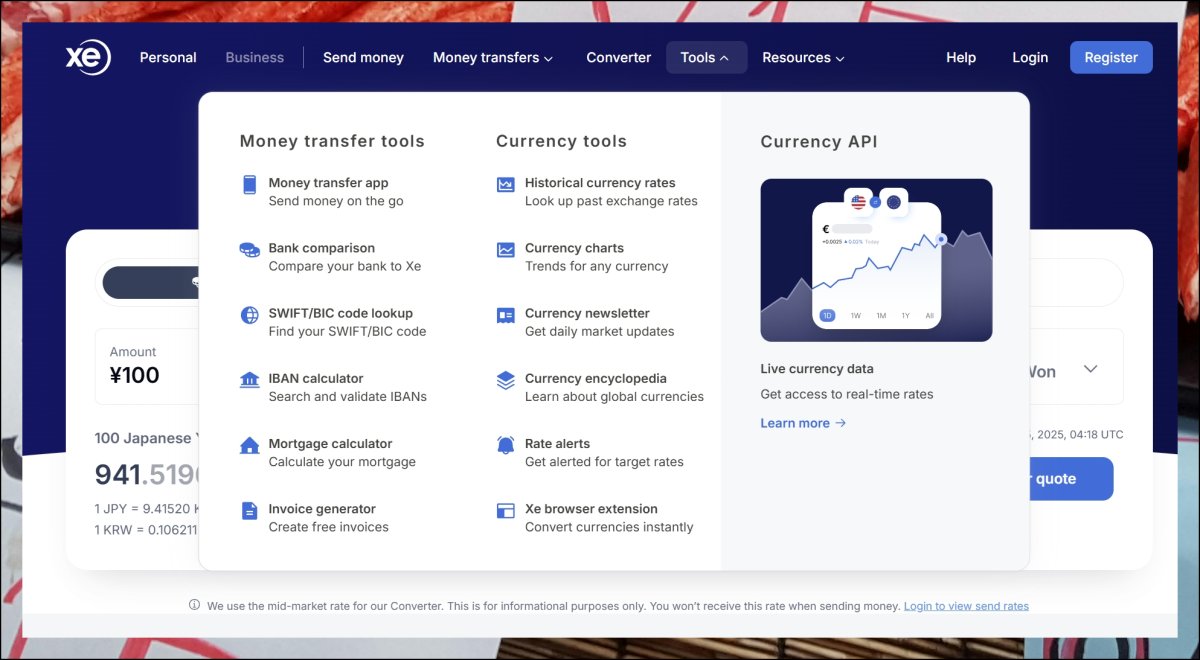This screenshot has width=1200, height=660.
Task: Collapse the Tools dropdown menu
Action: 705,57
